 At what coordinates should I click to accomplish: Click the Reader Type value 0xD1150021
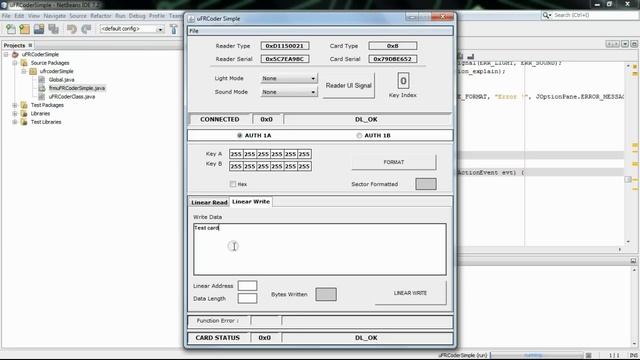[284, 46]
